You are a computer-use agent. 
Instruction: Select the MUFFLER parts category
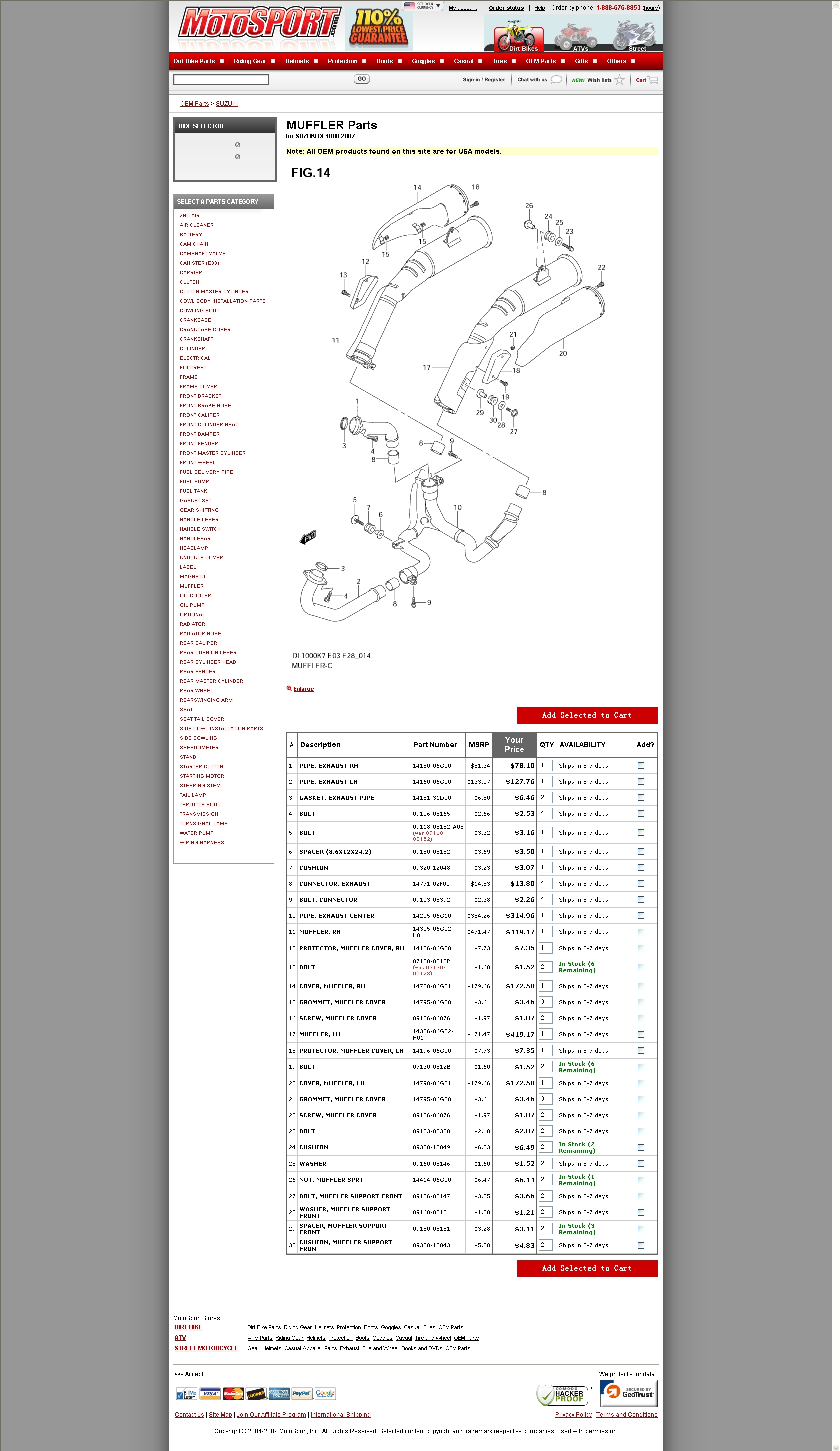[192, 586]
